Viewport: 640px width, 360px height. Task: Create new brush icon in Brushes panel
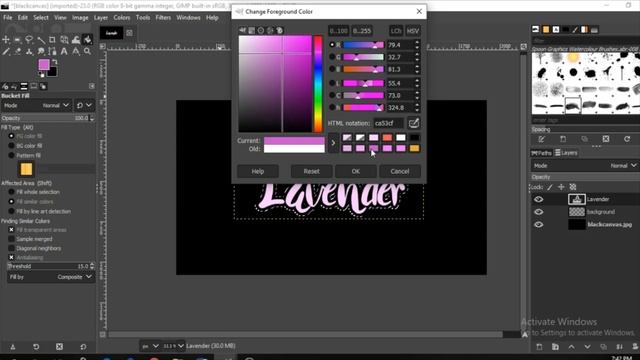coord(563,139)
